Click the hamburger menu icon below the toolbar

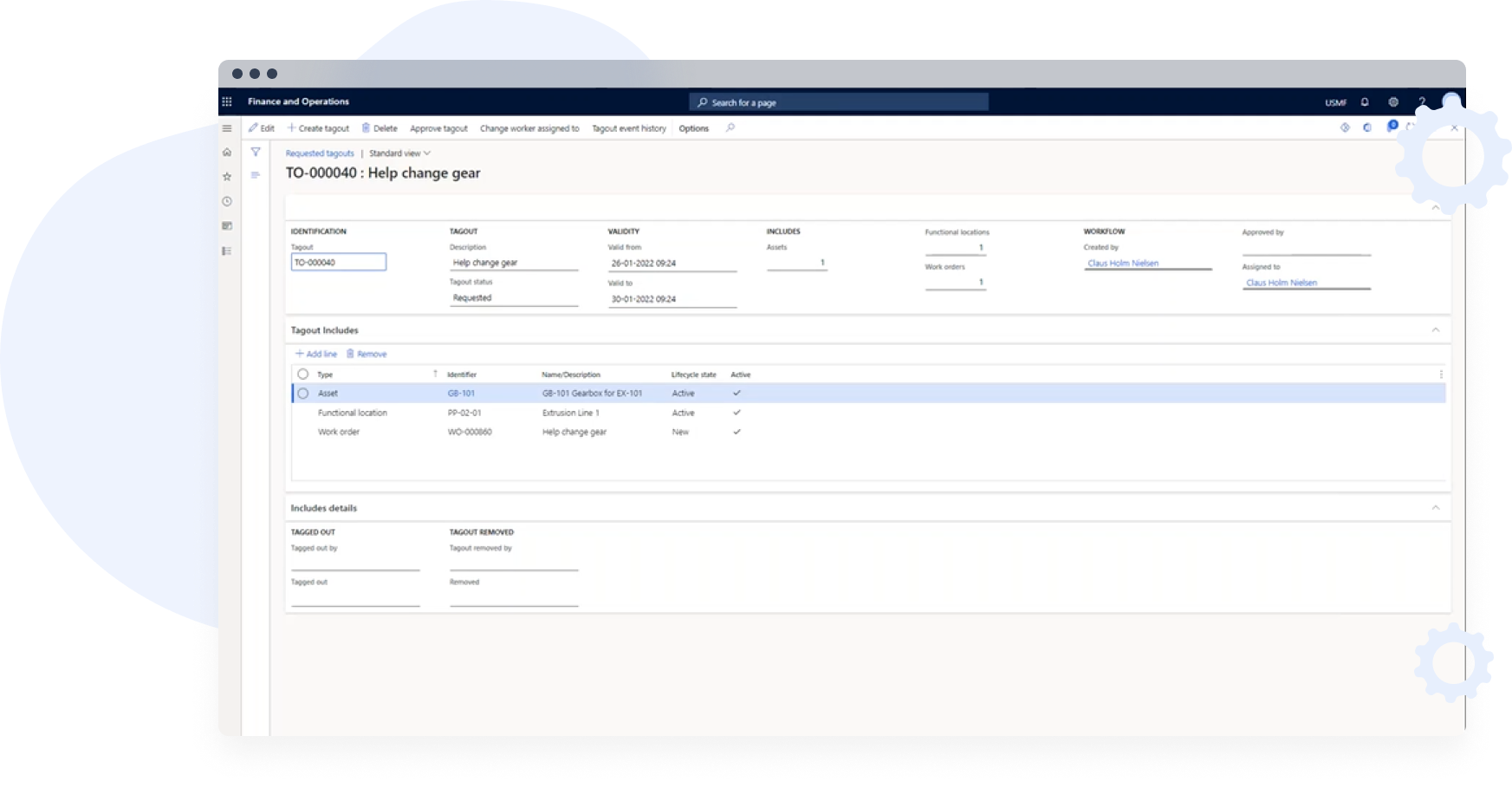[x=227, y=127]
